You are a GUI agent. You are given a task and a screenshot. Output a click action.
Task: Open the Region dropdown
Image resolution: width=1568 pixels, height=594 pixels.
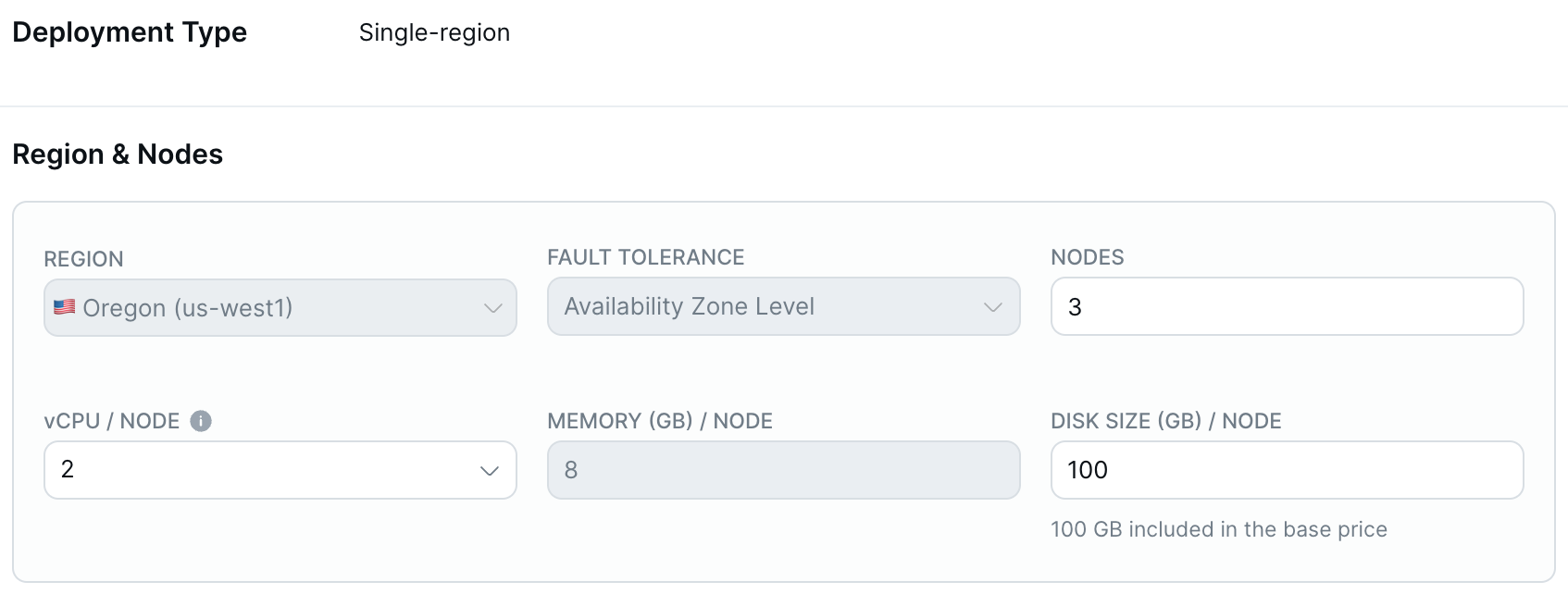pos(278,307)
